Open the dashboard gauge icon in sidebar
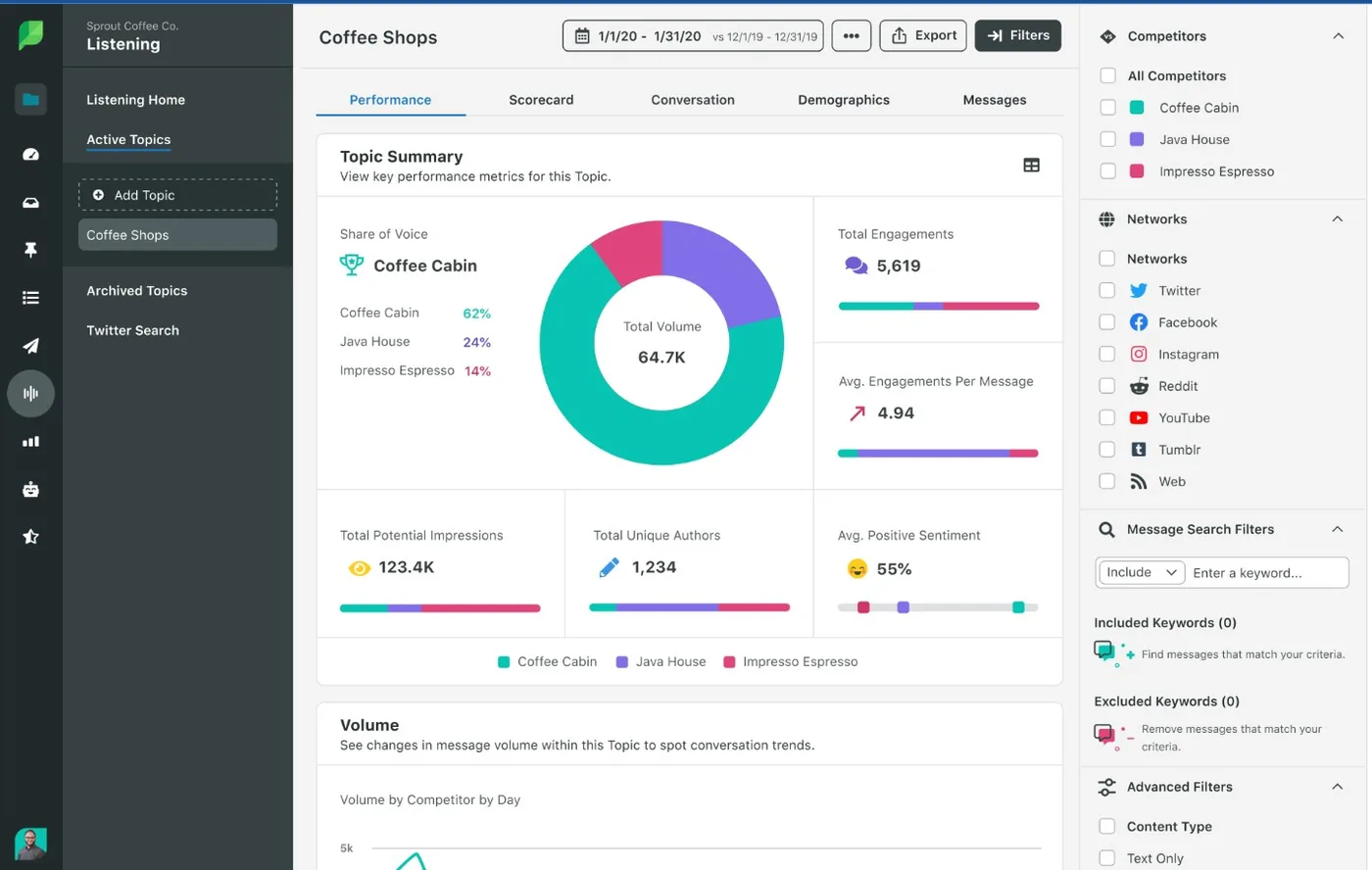 point(30,154)
